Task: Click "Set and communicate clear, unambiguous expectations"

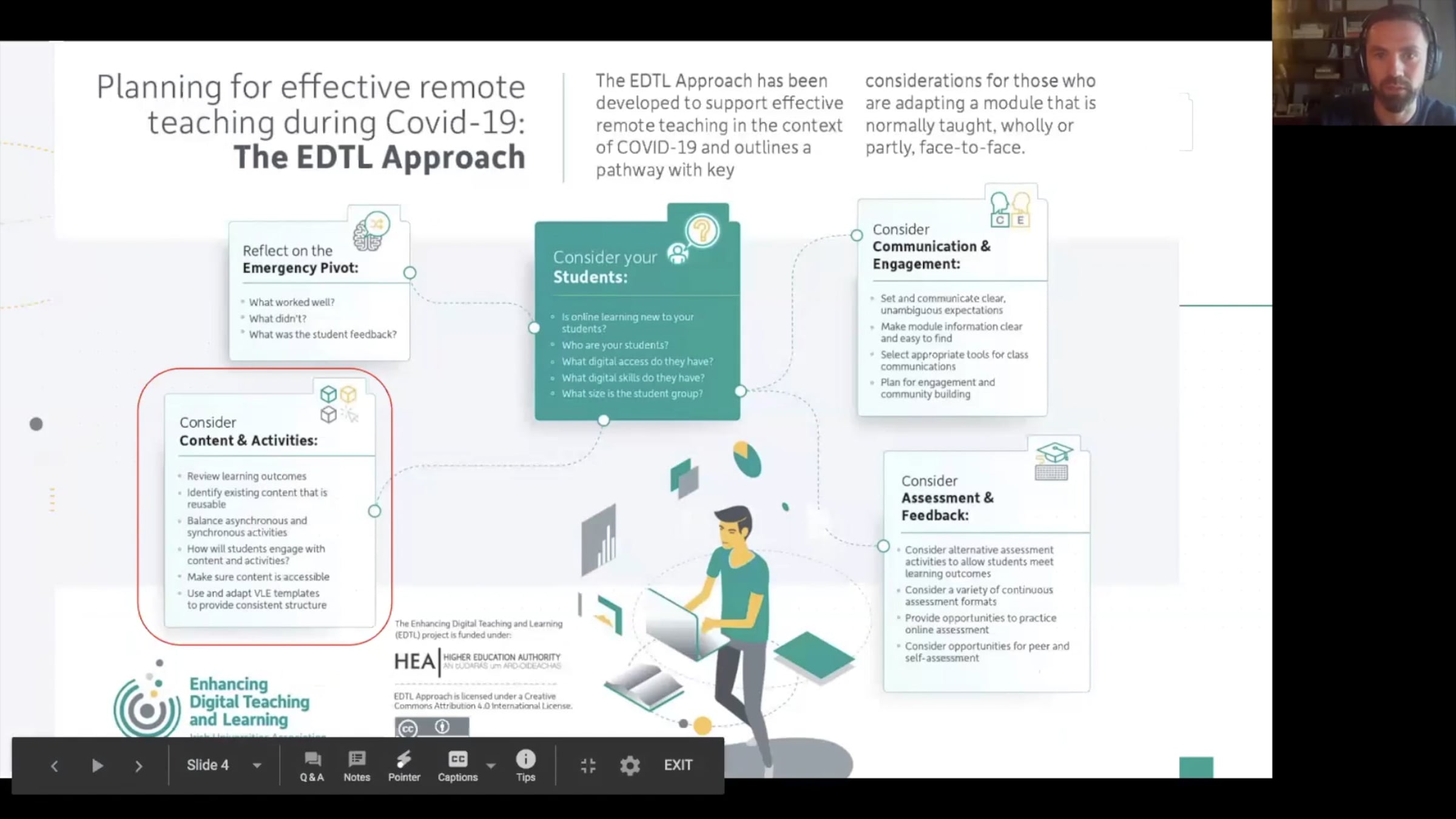Action: coord(943,304)
